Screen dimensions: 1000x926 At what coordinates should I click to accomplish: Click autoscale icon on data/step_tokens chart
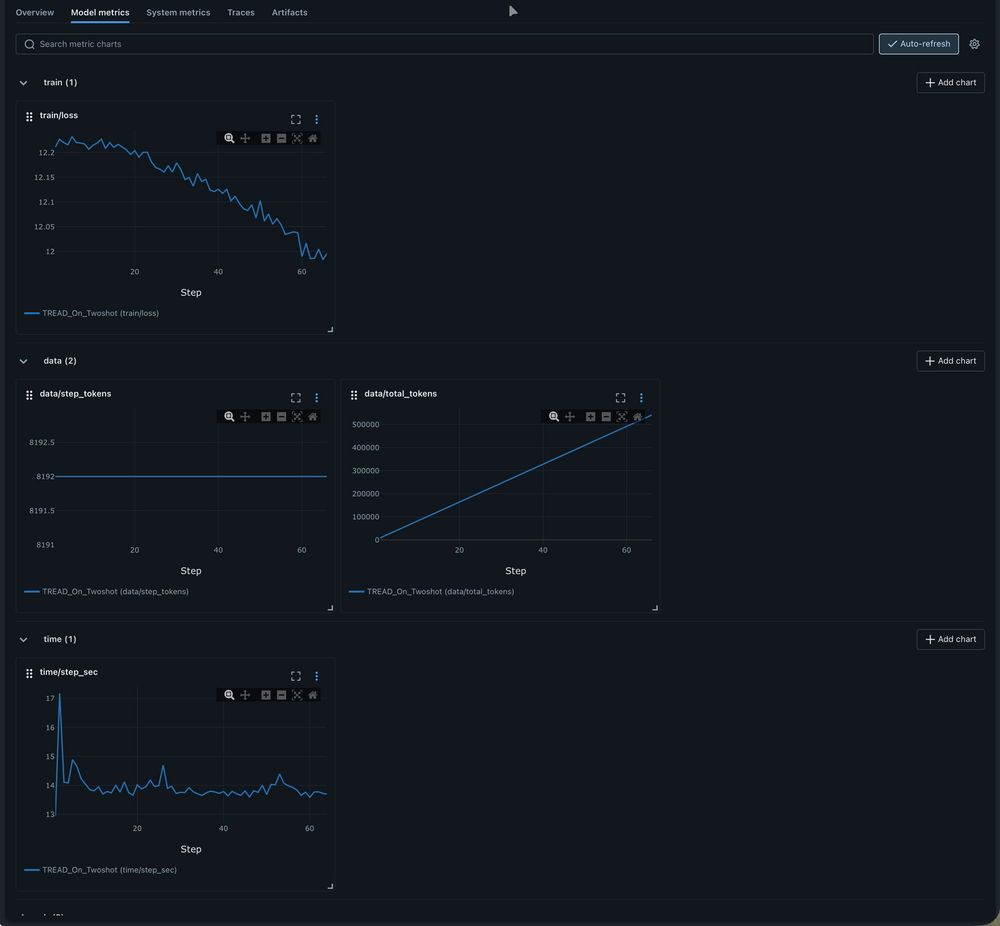(297, 416)
